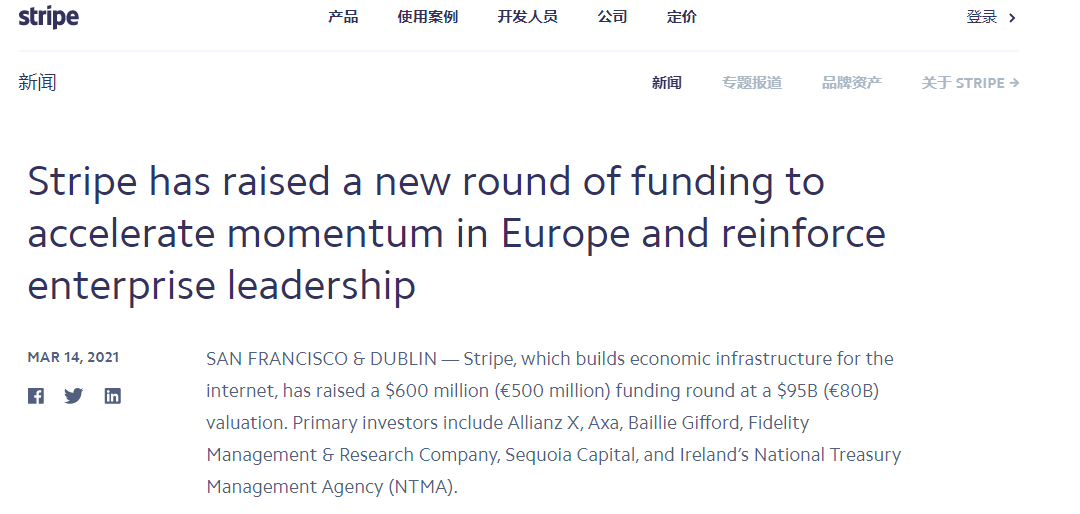This screenshot has width=1080, height=514.
Task: Open the 品牌资产 tab
Action: click(852, 83)
